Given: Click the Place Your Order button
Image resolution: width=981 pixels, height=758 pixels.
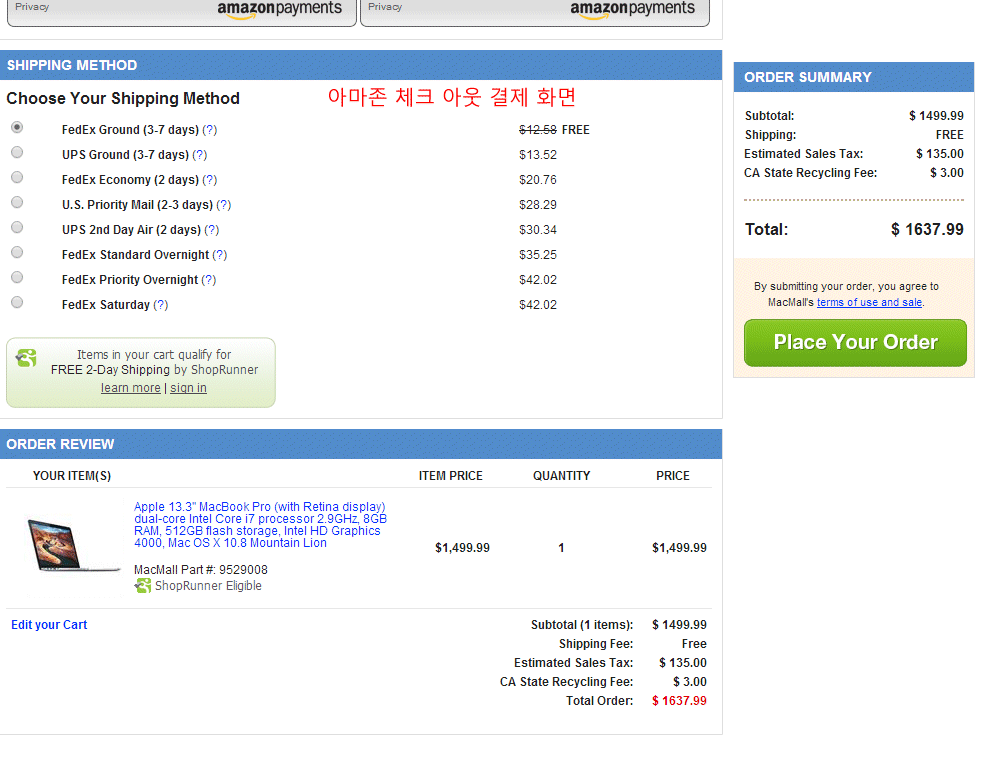Looking at the screenshot, I should point(855,343).
